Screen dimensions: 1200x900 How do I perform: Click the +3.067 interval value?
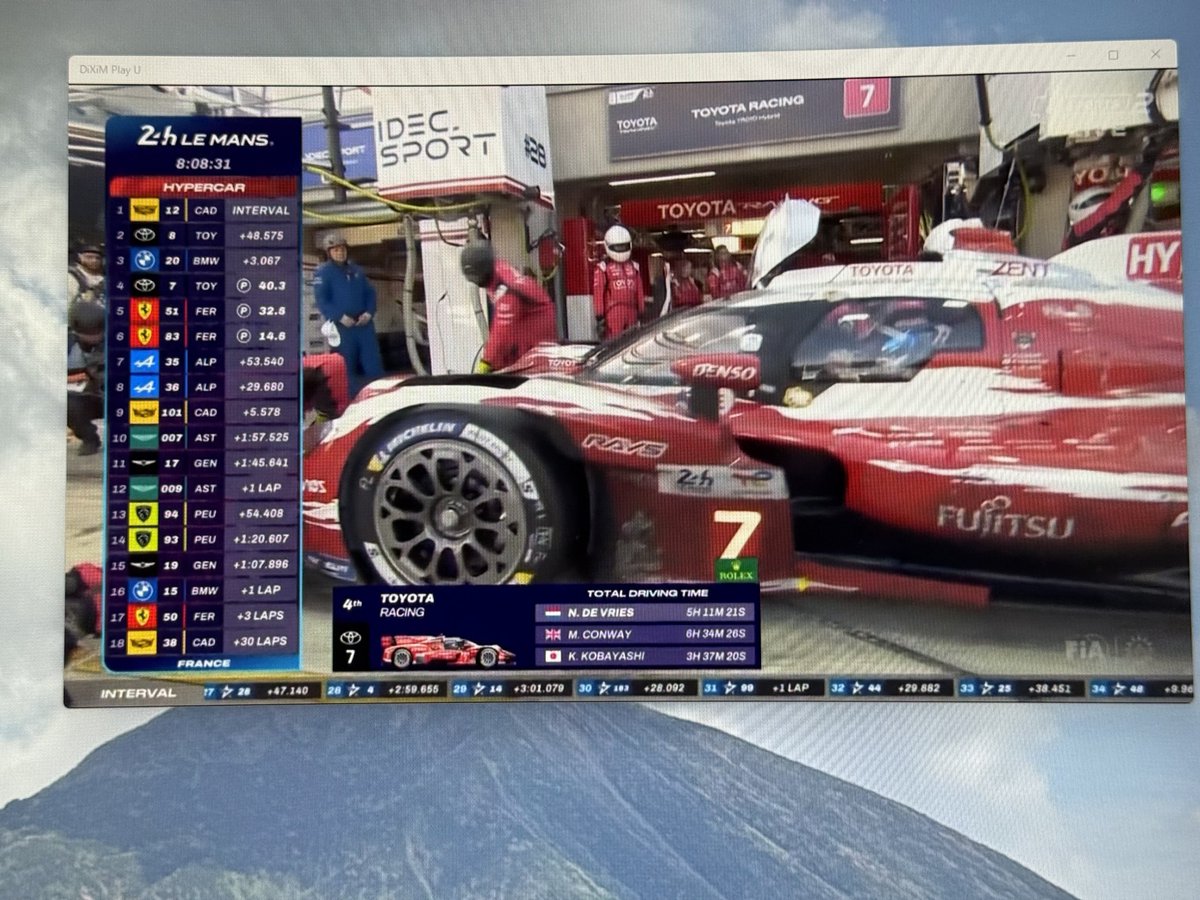tap(264, 260)
